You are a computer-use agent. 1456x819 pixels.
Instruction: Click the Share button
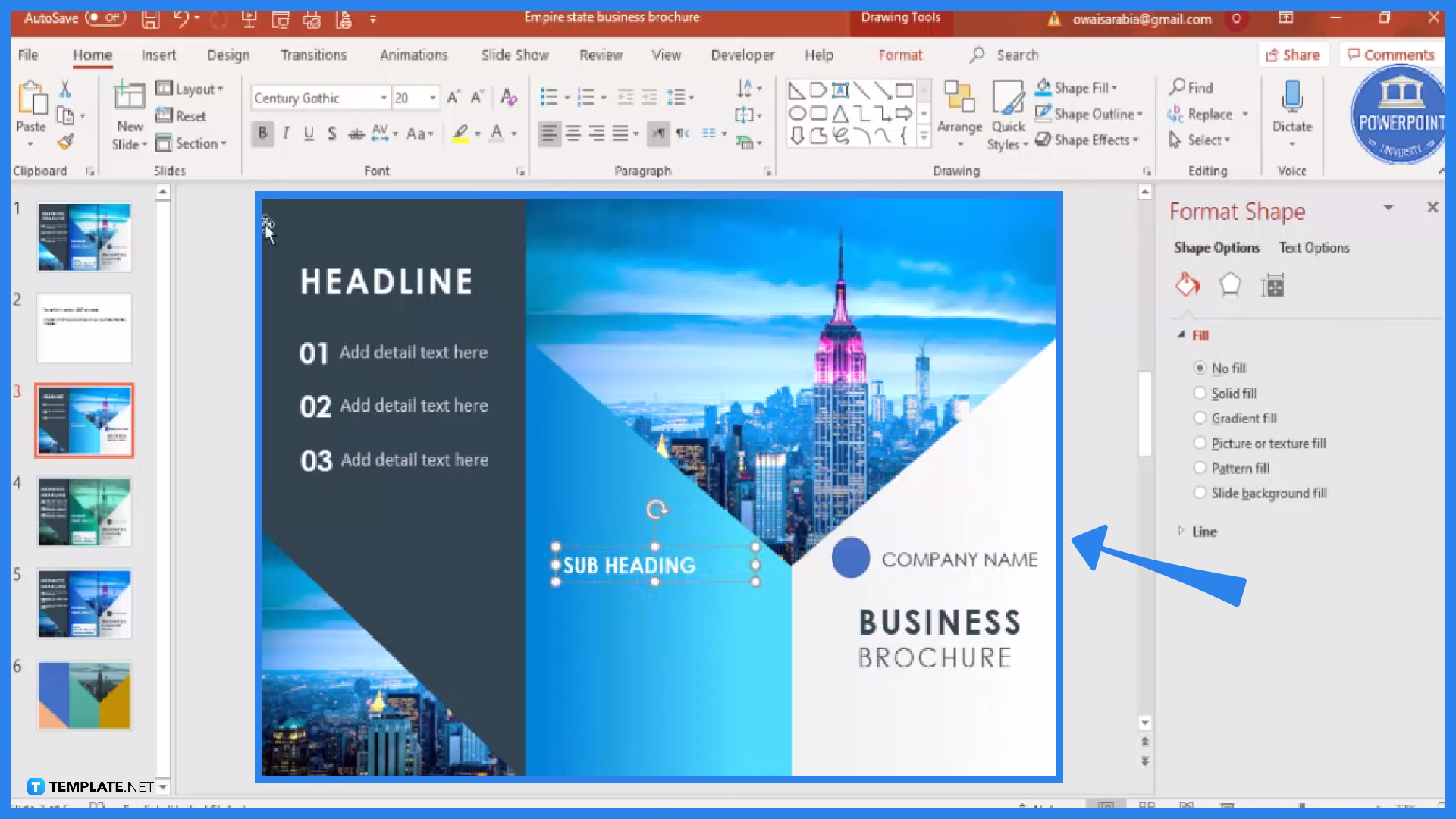(x=1294, y=55)
